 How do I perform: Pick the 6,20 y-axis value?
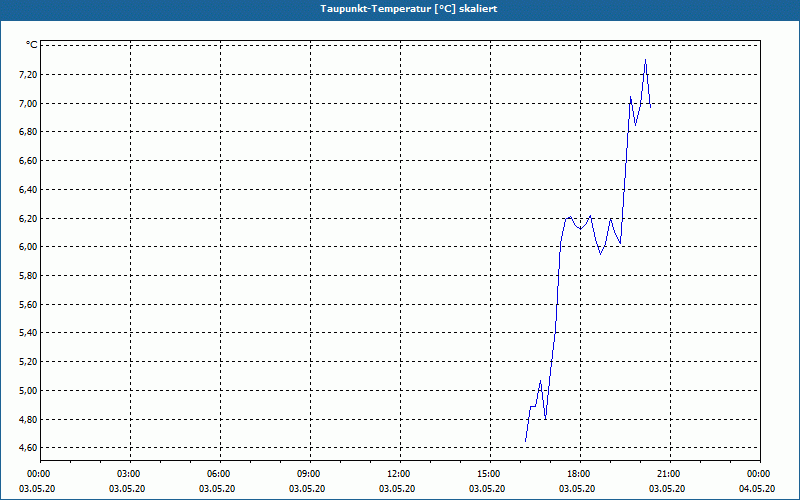pos(29,218)
